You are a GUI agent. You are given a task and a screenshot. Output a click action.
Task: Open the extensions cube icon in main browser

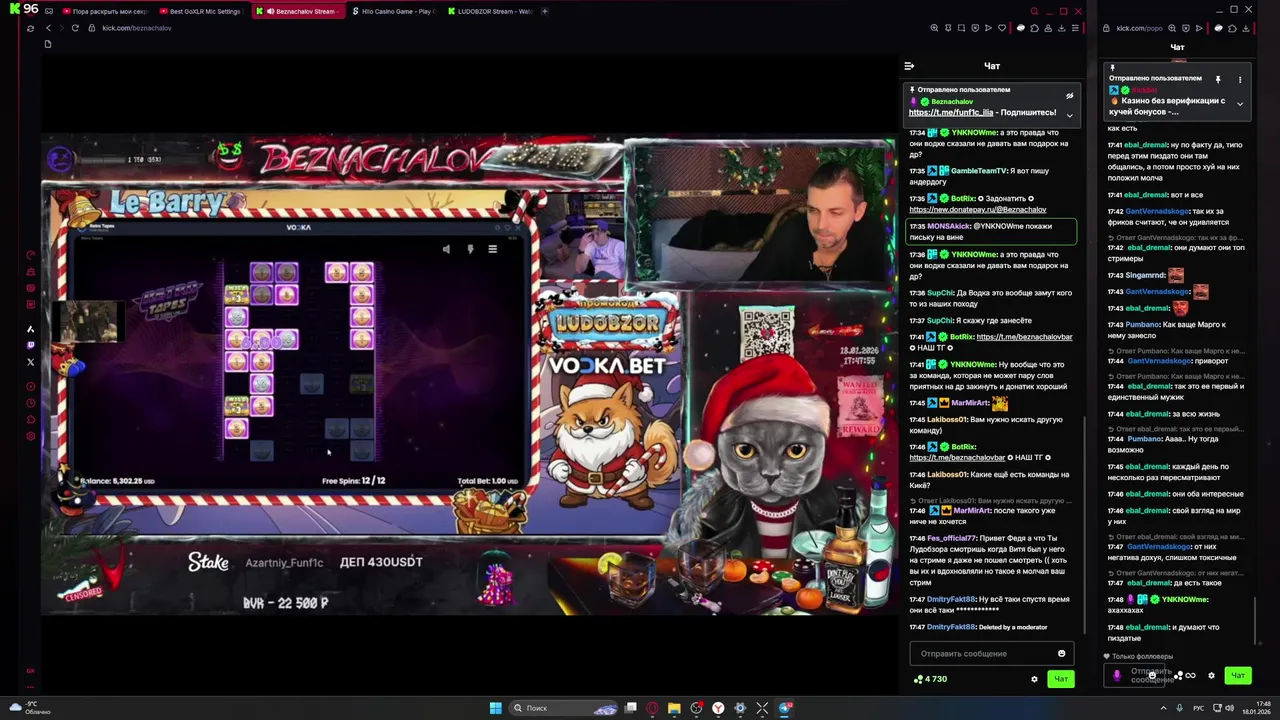pyautogui.click(x=1036, y=28)
